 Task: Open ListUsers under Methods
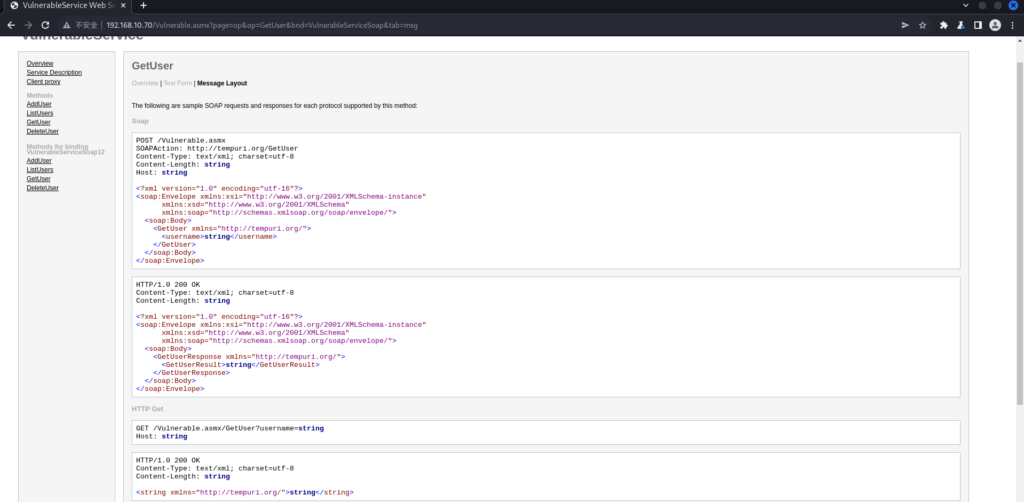[x=40, y=113]
